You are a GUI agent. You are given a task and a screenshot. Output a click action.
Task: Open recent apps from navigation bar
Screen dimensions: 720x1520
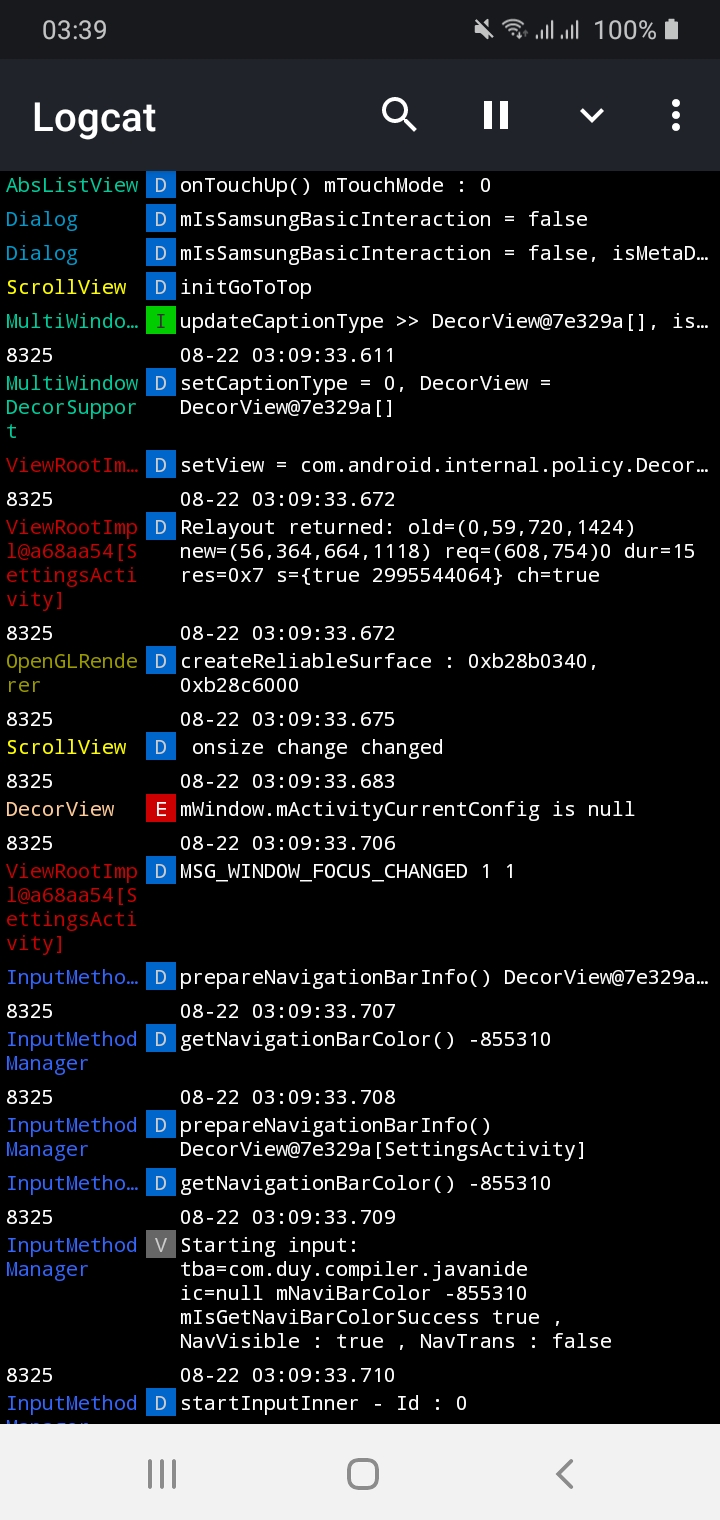point(161,1472)
